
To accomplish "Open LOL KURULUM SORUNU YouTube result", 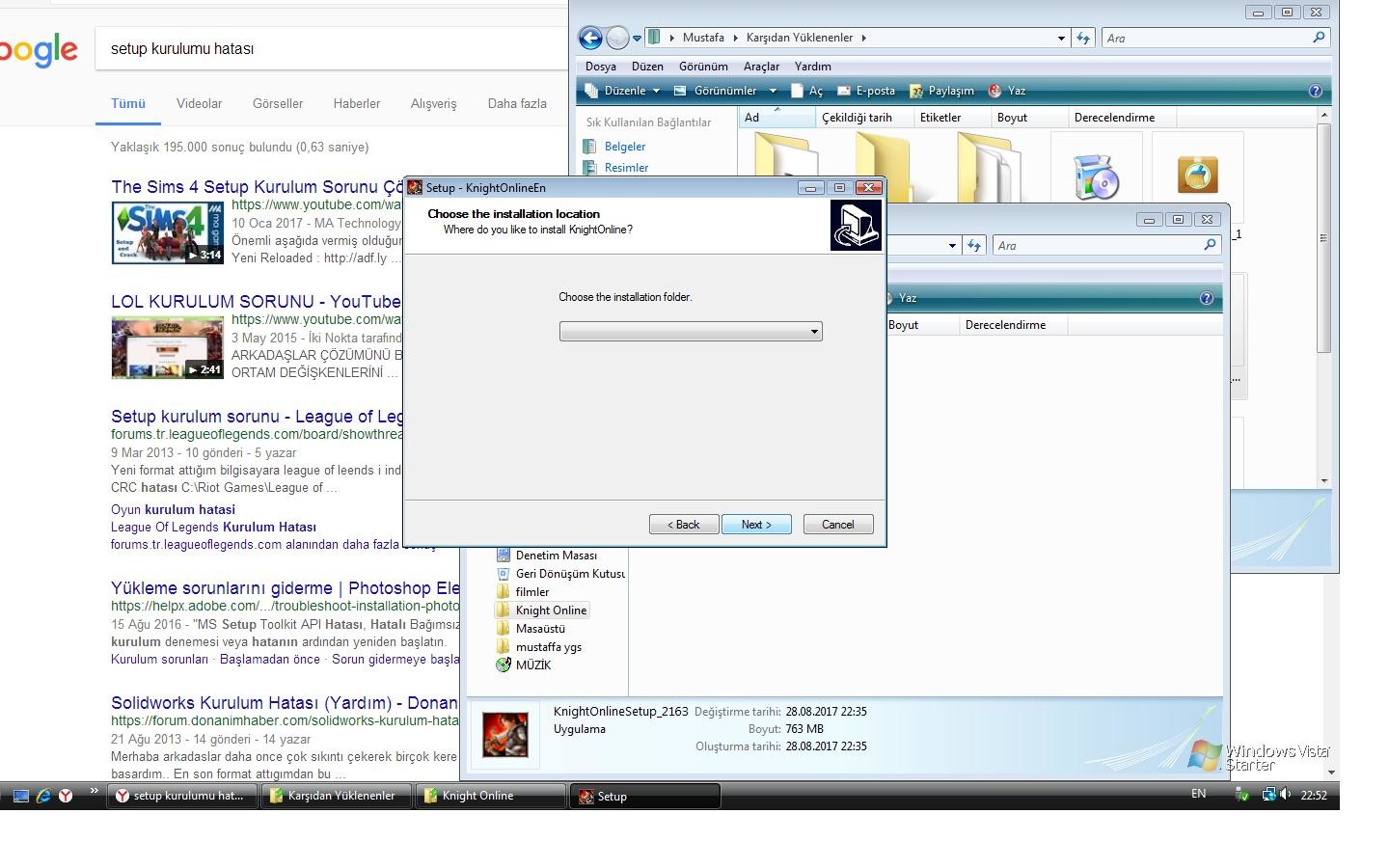I will (x=256, y=302).
